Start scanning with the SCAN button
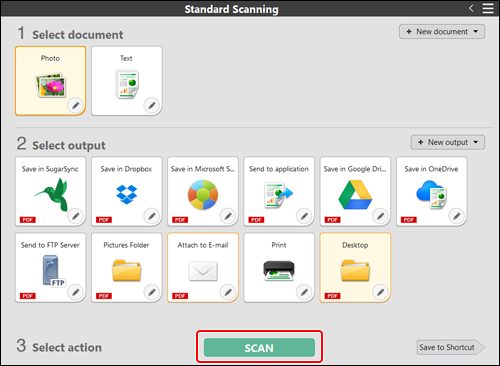The height and width of the screenshot is (366, 500). 259,348
